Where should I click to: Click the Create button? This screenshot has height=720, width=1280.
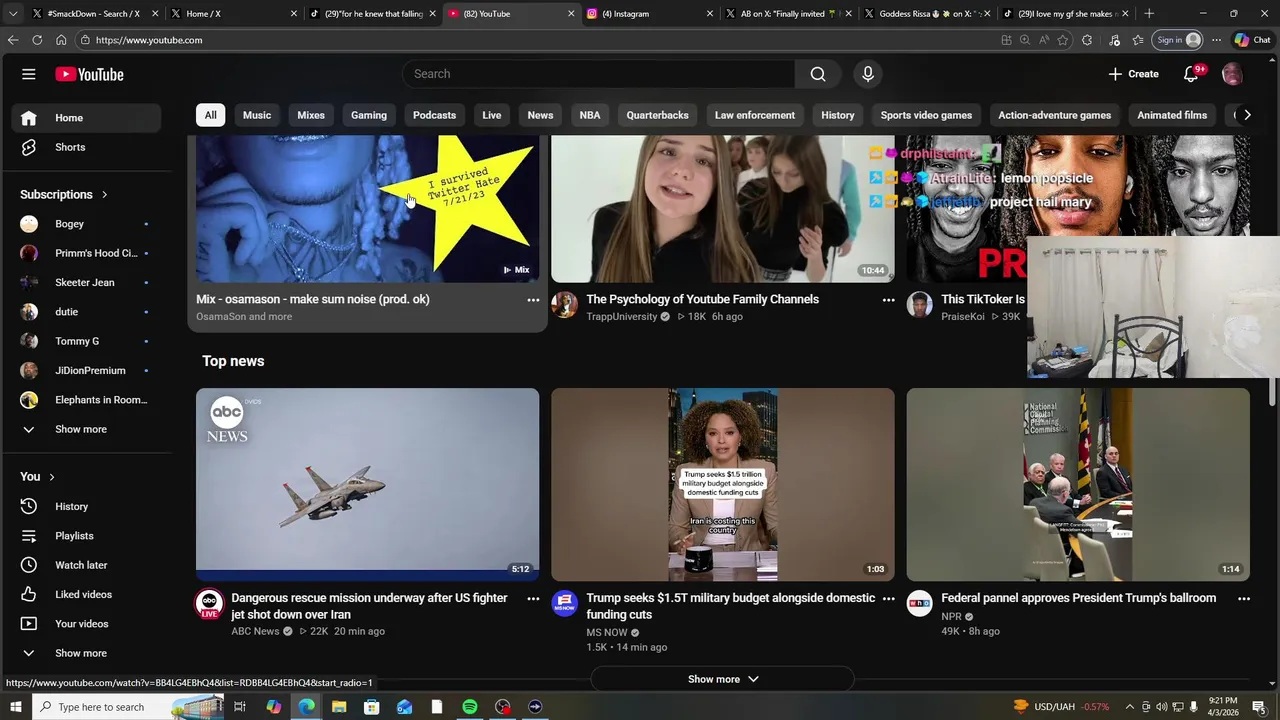coord(1133,74)
